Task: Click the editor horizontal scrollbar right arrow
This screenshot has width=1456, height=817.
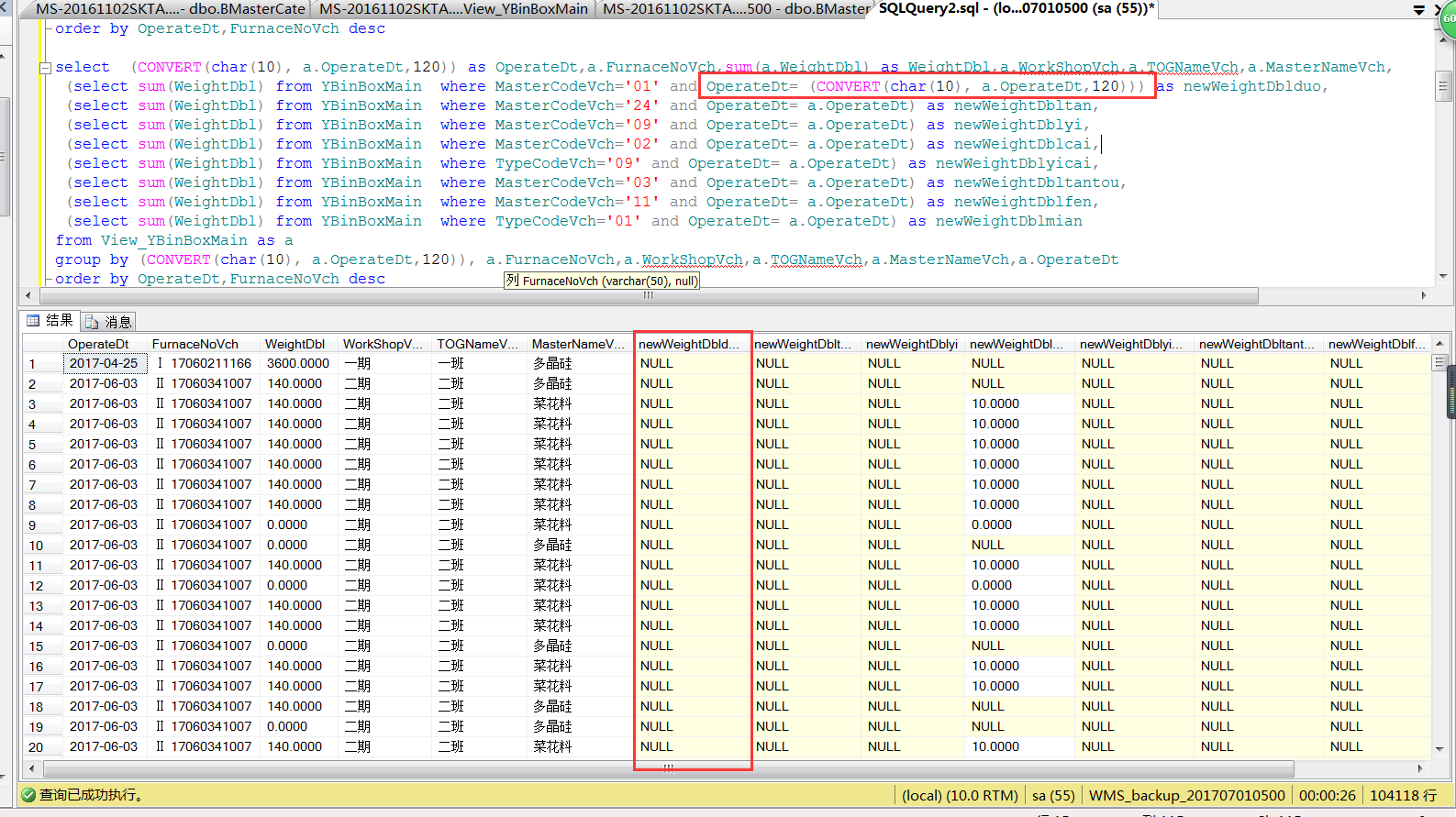Action: 1423,295
